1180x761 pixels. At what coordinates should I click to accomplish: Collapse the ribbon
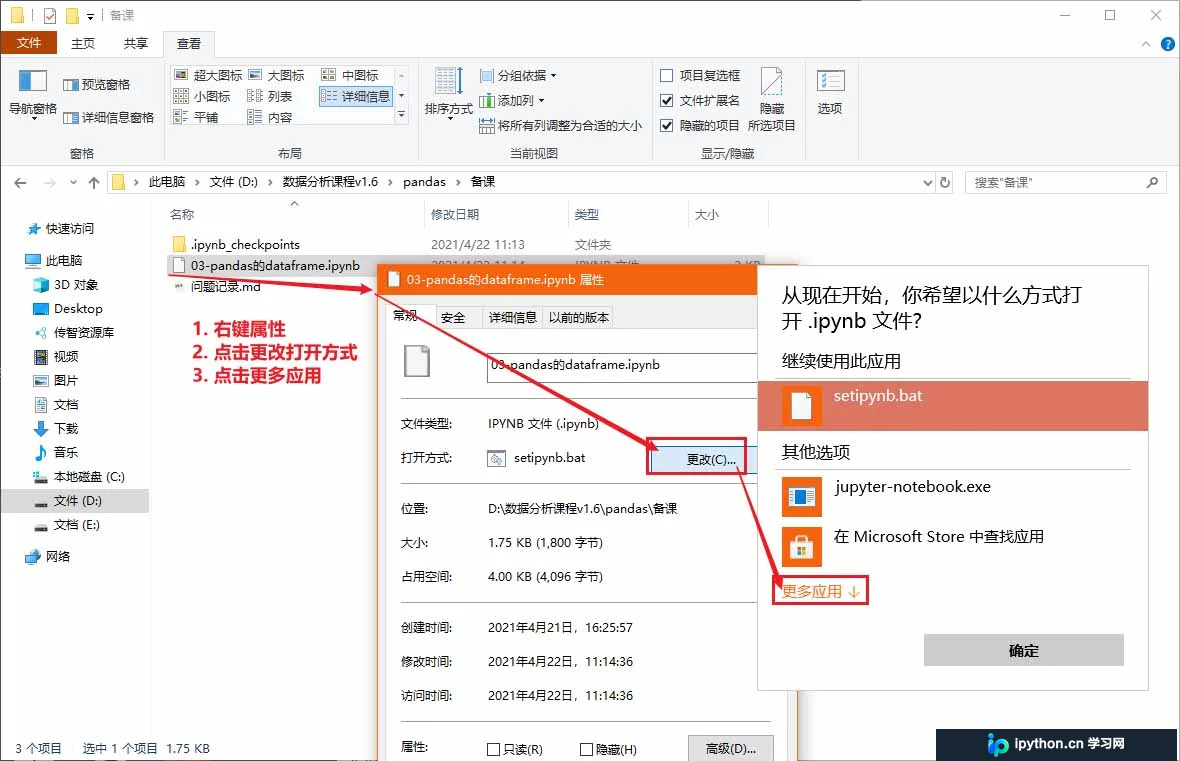pos(1145,44)
